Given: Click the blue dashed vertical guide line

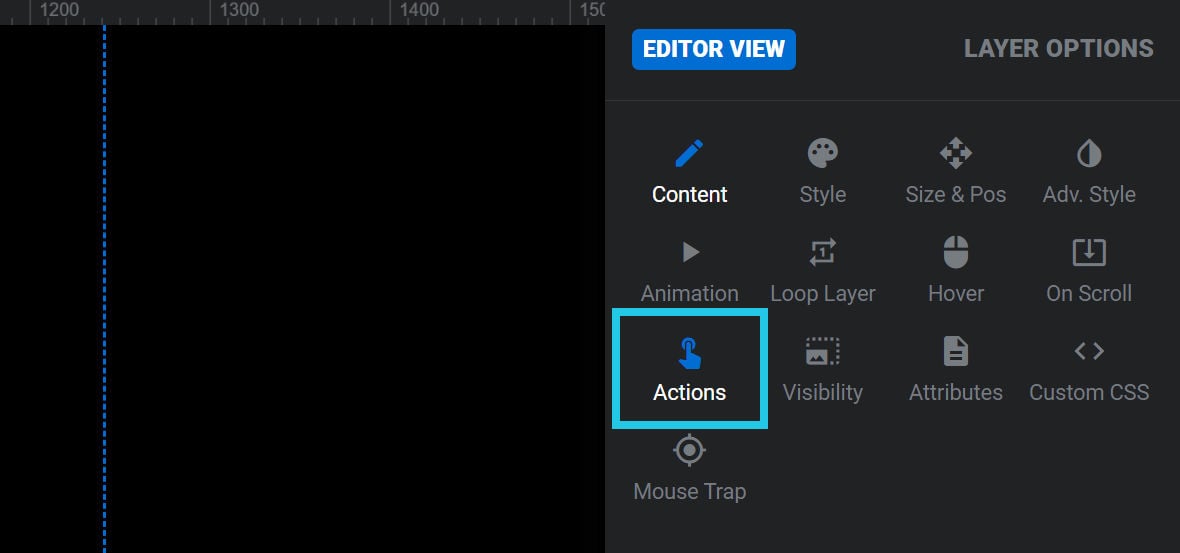Looking at the screenshot, I should click(105, 289).
